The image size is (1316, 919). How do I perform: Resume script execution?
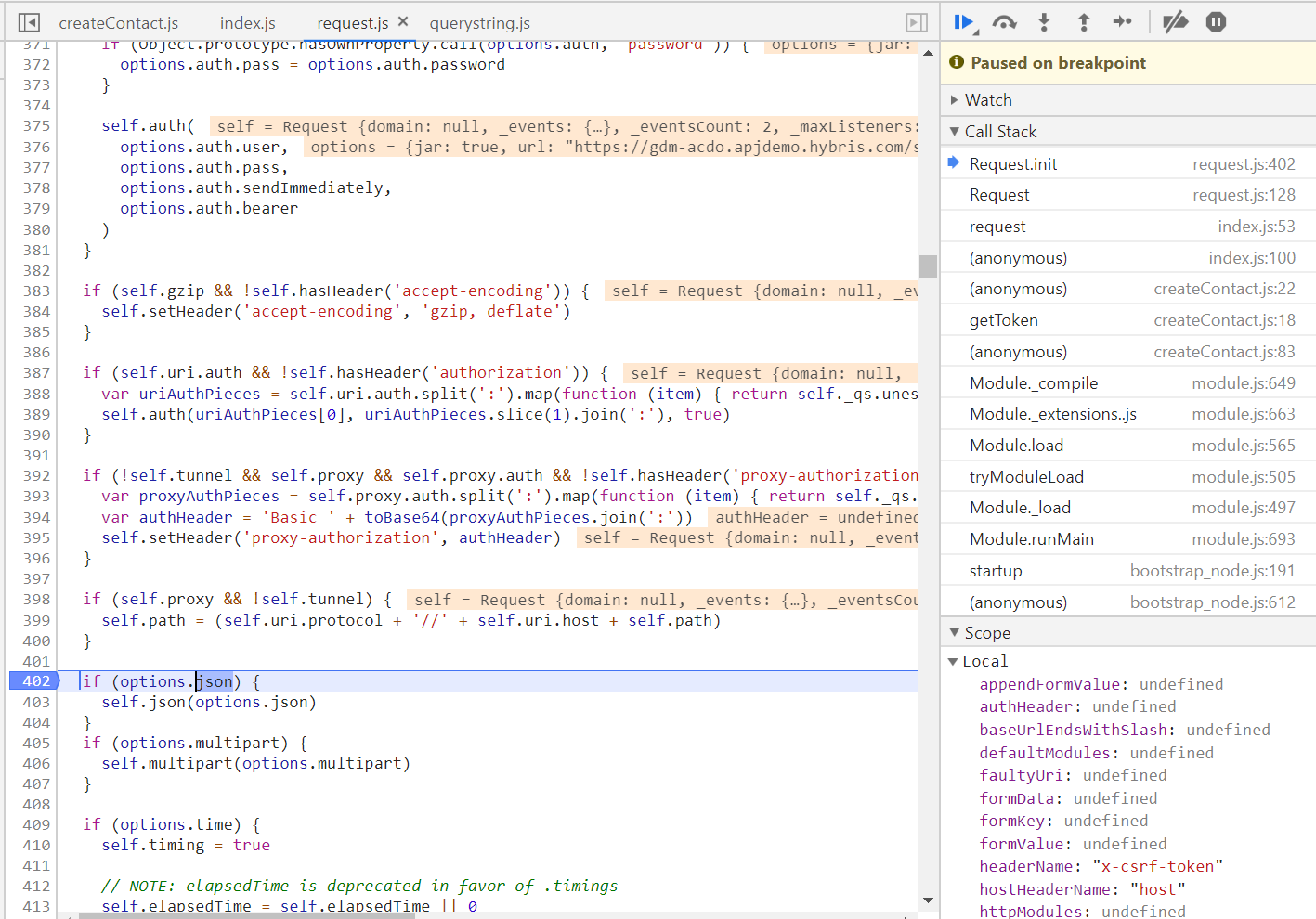pos(965,22)
